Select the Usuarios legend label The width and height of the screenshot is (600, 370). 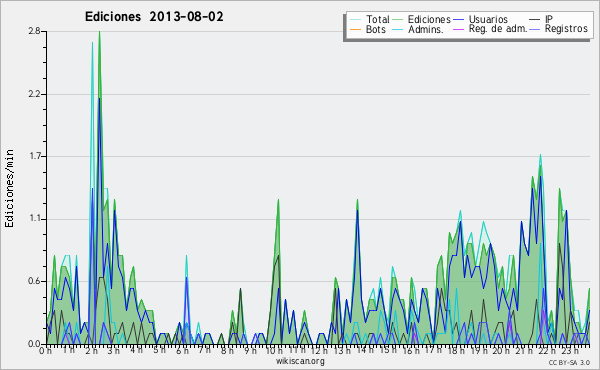[x=488, y=19]
